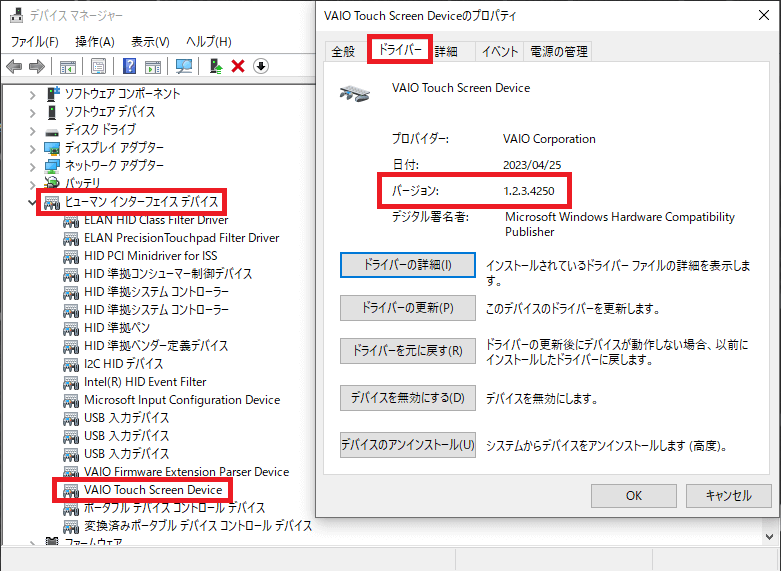Open the イベント tab
This screenshot has width=781, height=571.
(500, 51)
